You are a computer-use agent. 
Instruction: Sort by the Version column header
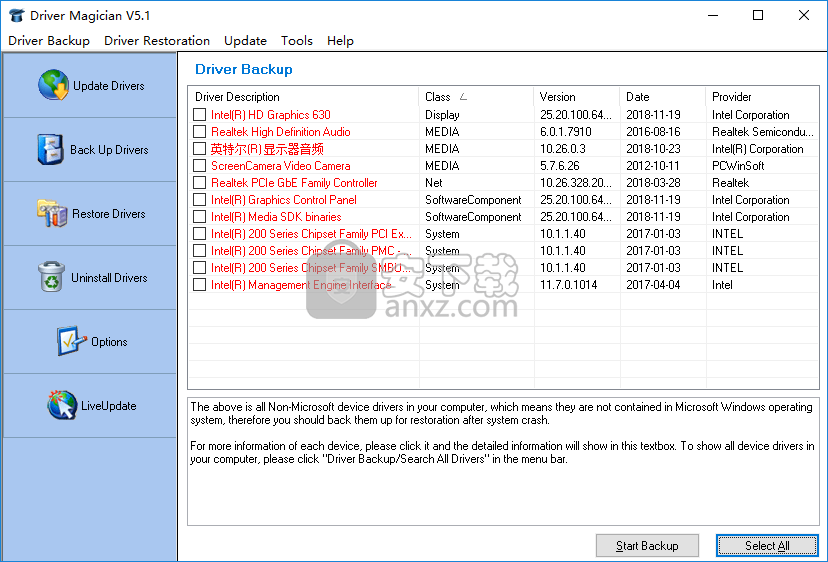[577, 97]
